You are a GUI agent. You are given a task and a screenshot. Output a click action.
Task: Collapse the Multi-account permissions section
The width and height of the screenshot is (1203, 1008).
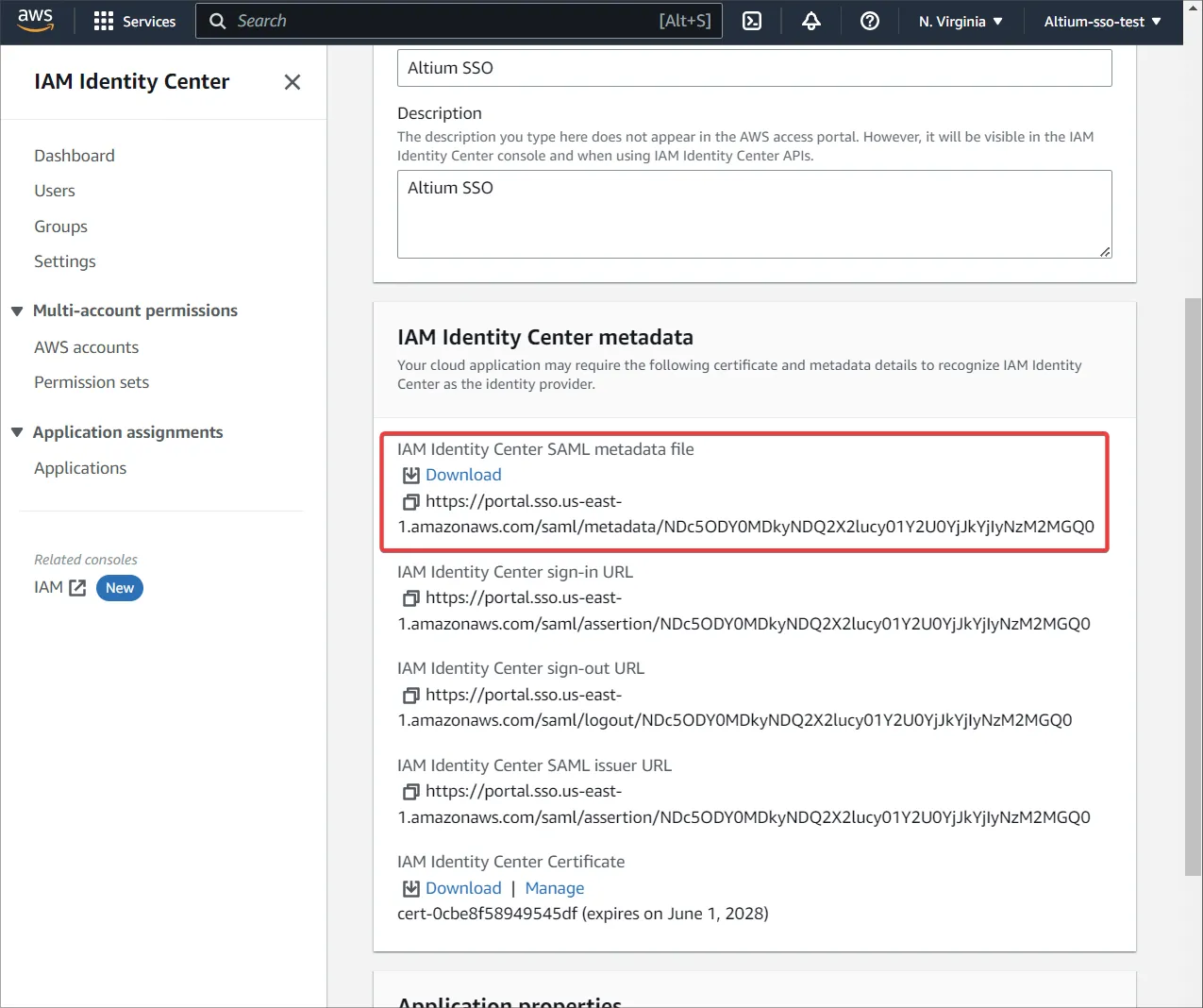point(17,311)
